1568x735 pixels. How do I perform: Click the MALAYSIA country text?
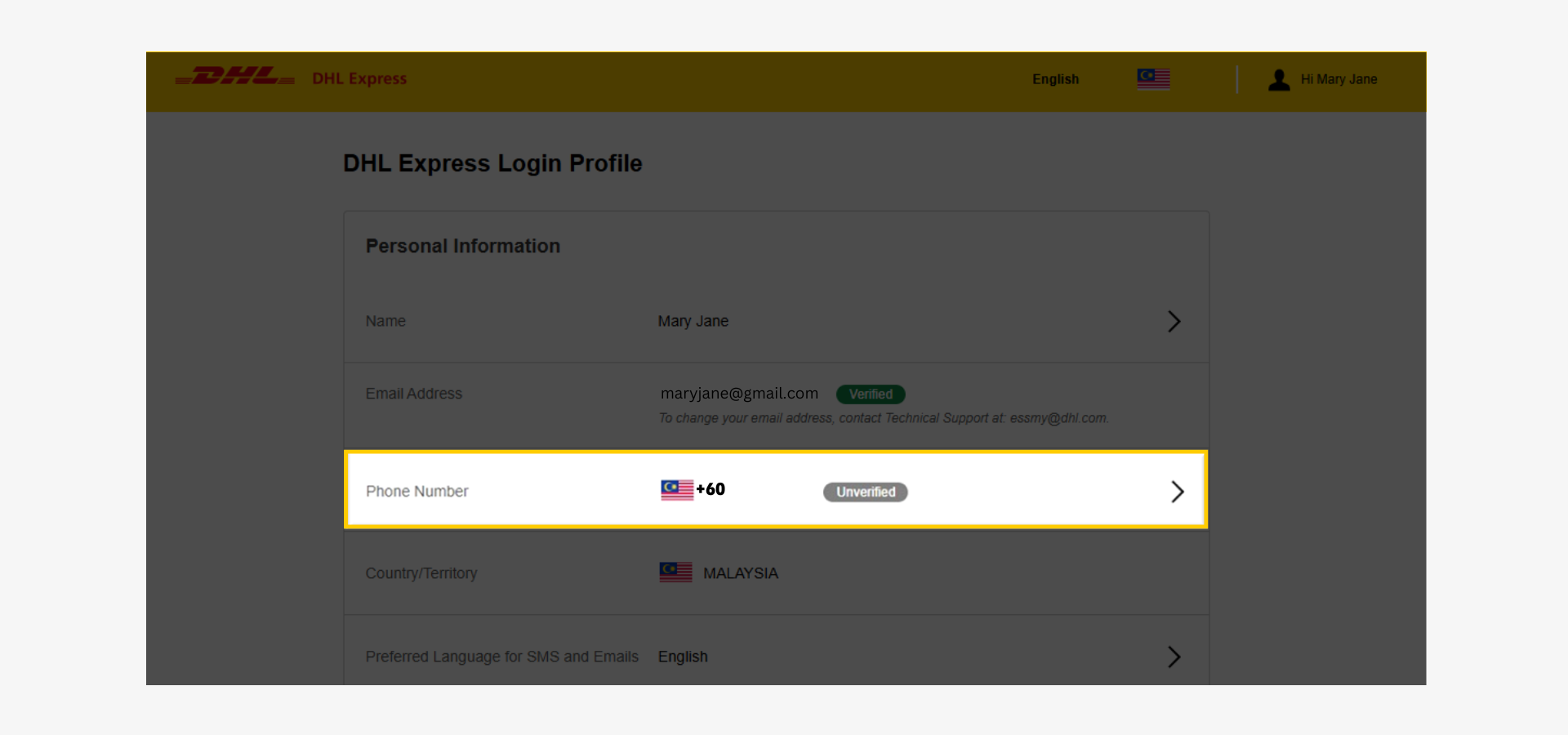click(x=740, y=573)
